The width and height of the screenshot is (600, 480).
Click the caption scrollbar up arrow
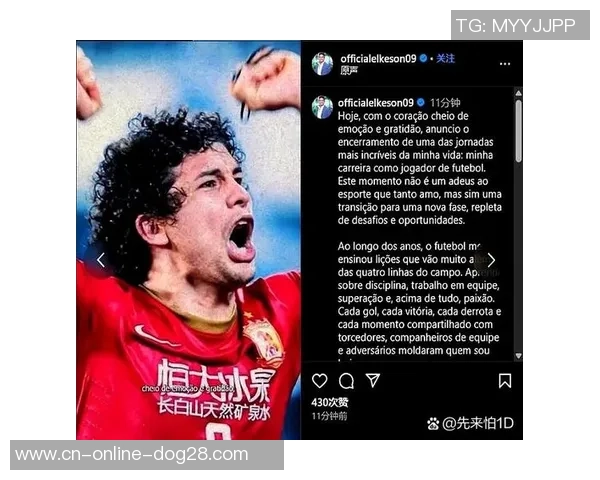(518, 93)
